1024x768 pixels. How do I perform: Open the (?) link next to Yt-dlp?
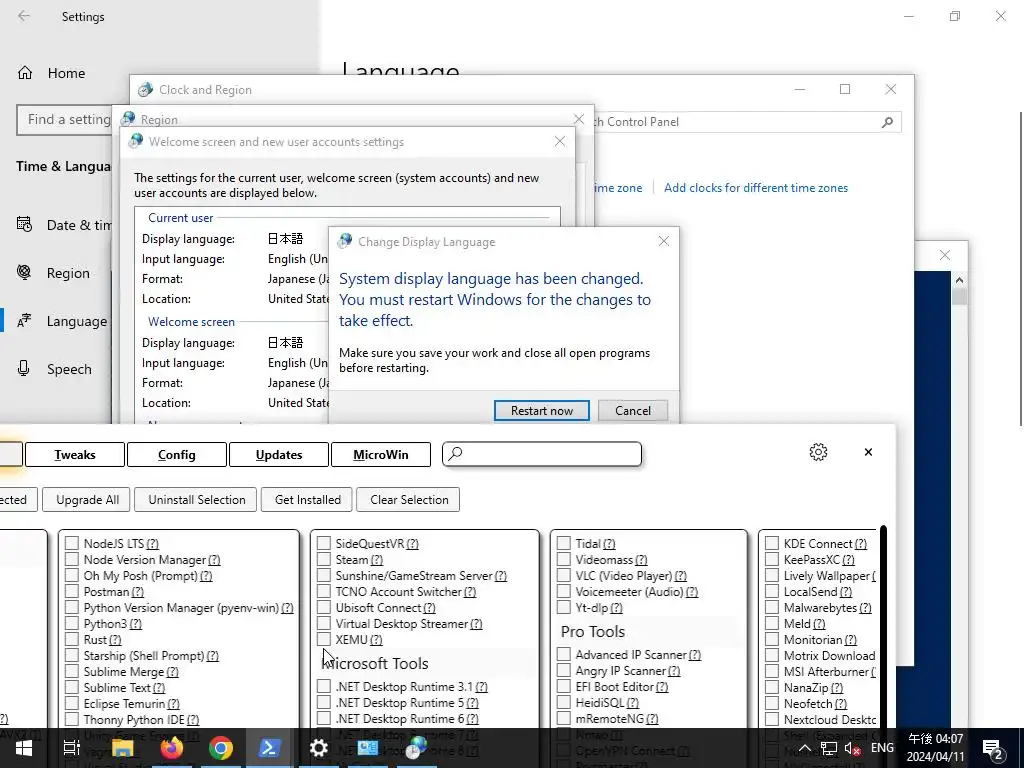[x=616, y=608]
